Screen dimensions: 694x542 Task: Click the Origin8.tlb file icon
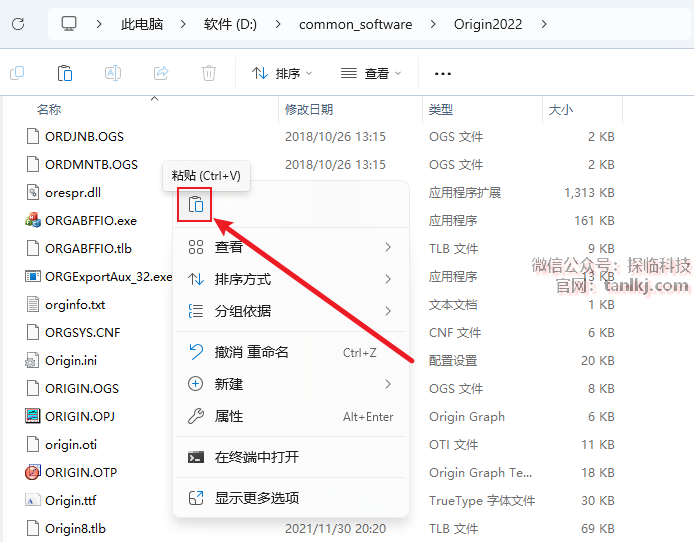click(x=33, y=528)
